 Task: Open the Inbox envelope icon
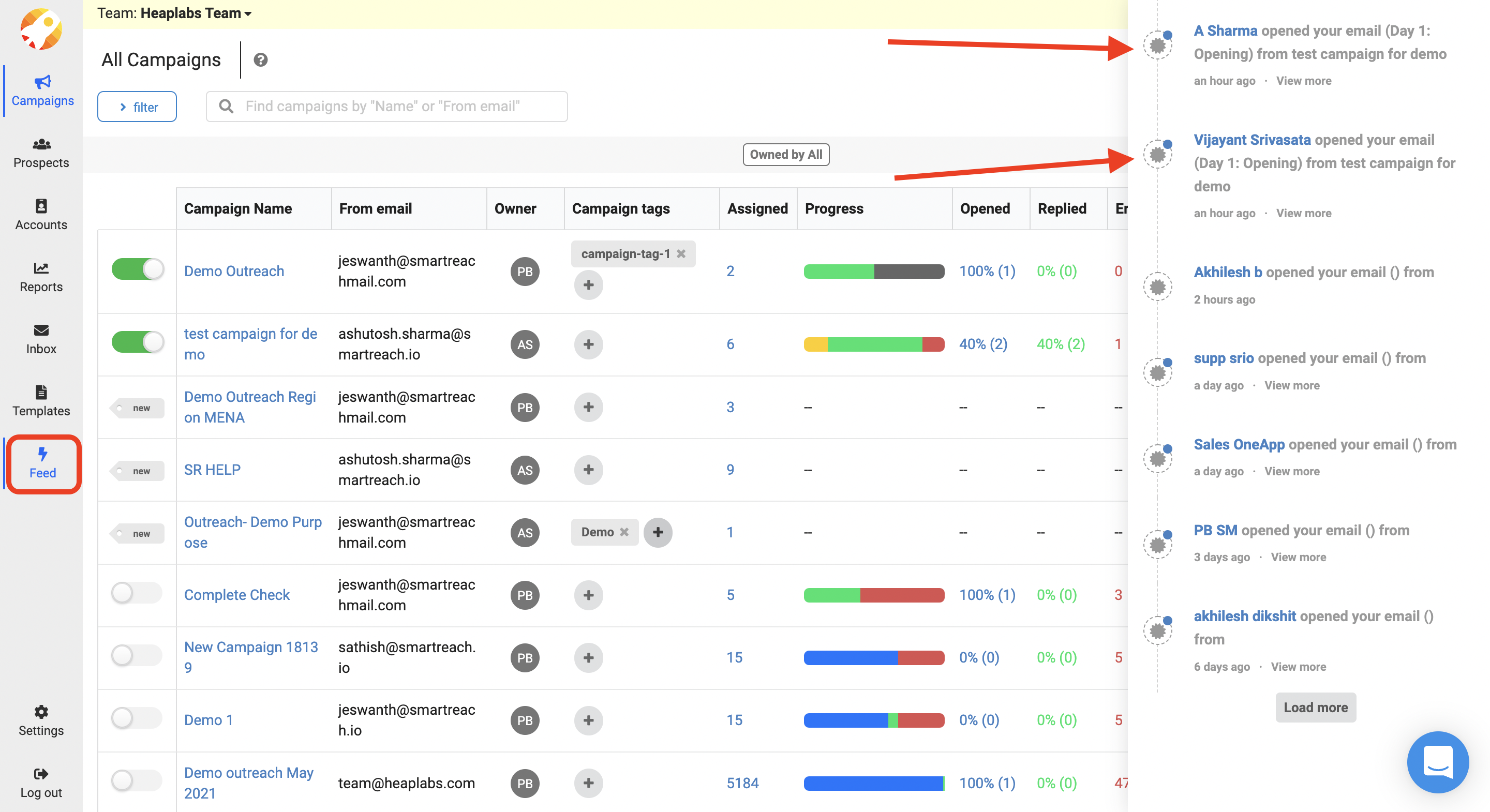[41, 330]
